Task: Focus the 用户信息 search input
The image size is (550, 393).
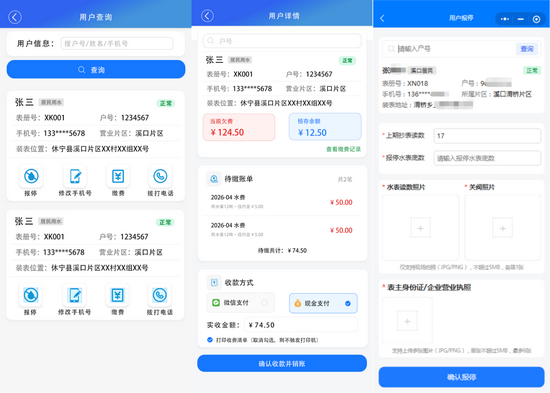Action: coord(117,44)
